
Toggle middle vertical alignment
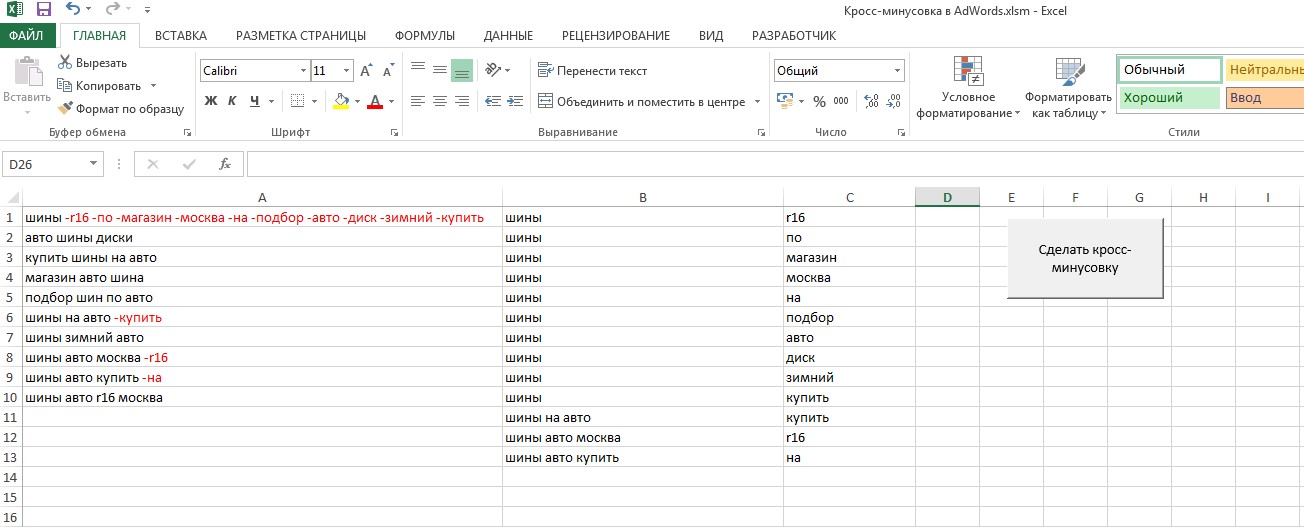point(439,70)
